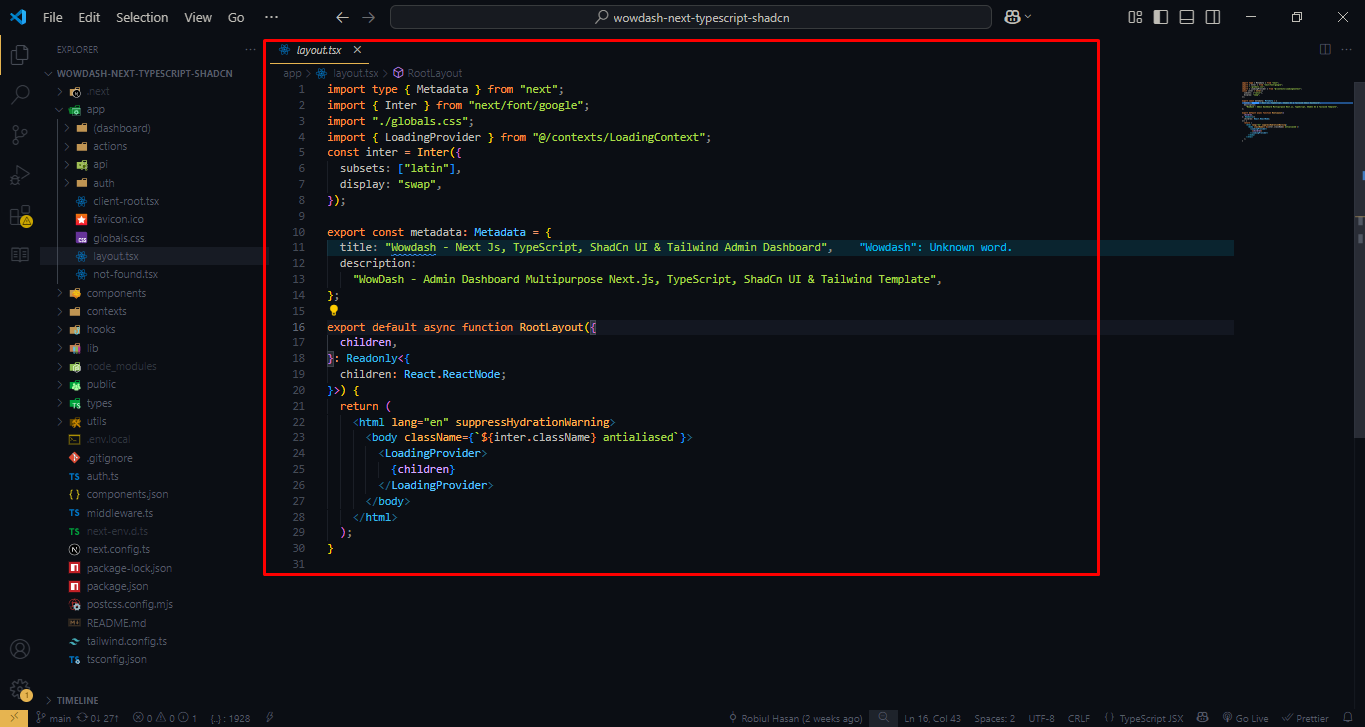
Task: Toggle the Primary Side Bar visibility
Action: point(1159,16)
